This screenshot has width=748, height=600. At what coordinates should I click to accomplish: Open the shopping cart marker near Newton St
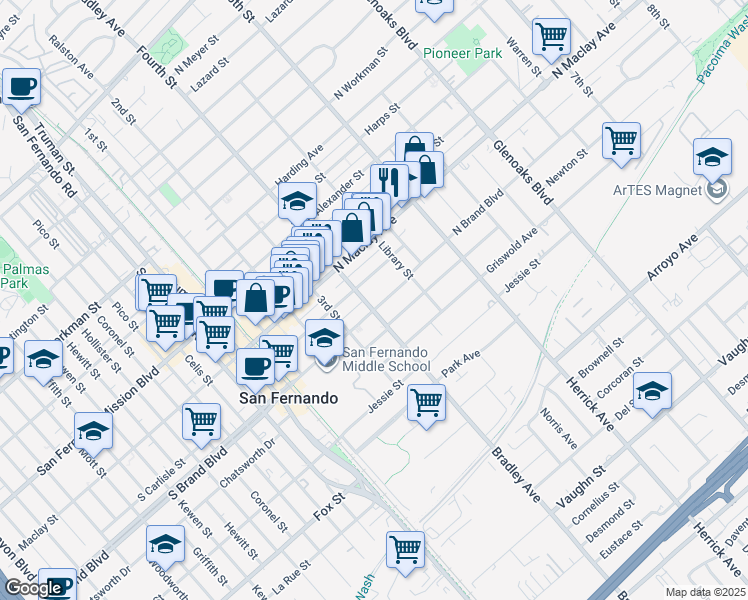pyautogui.click(x=621, y=139)
